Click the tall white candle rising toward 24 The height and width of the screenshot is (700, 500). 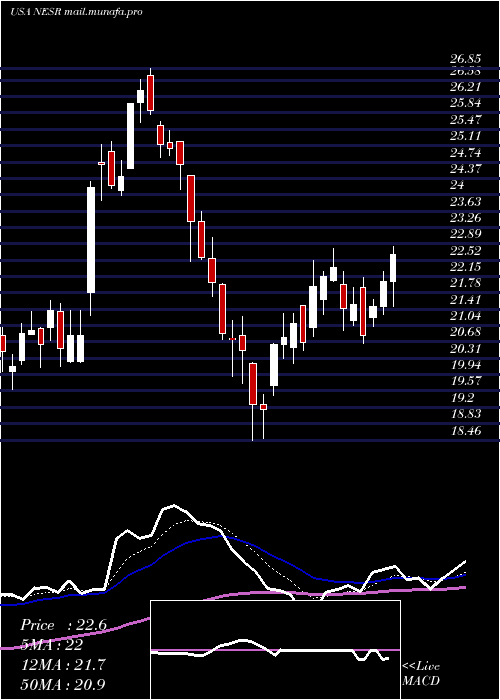pos(91,240)
